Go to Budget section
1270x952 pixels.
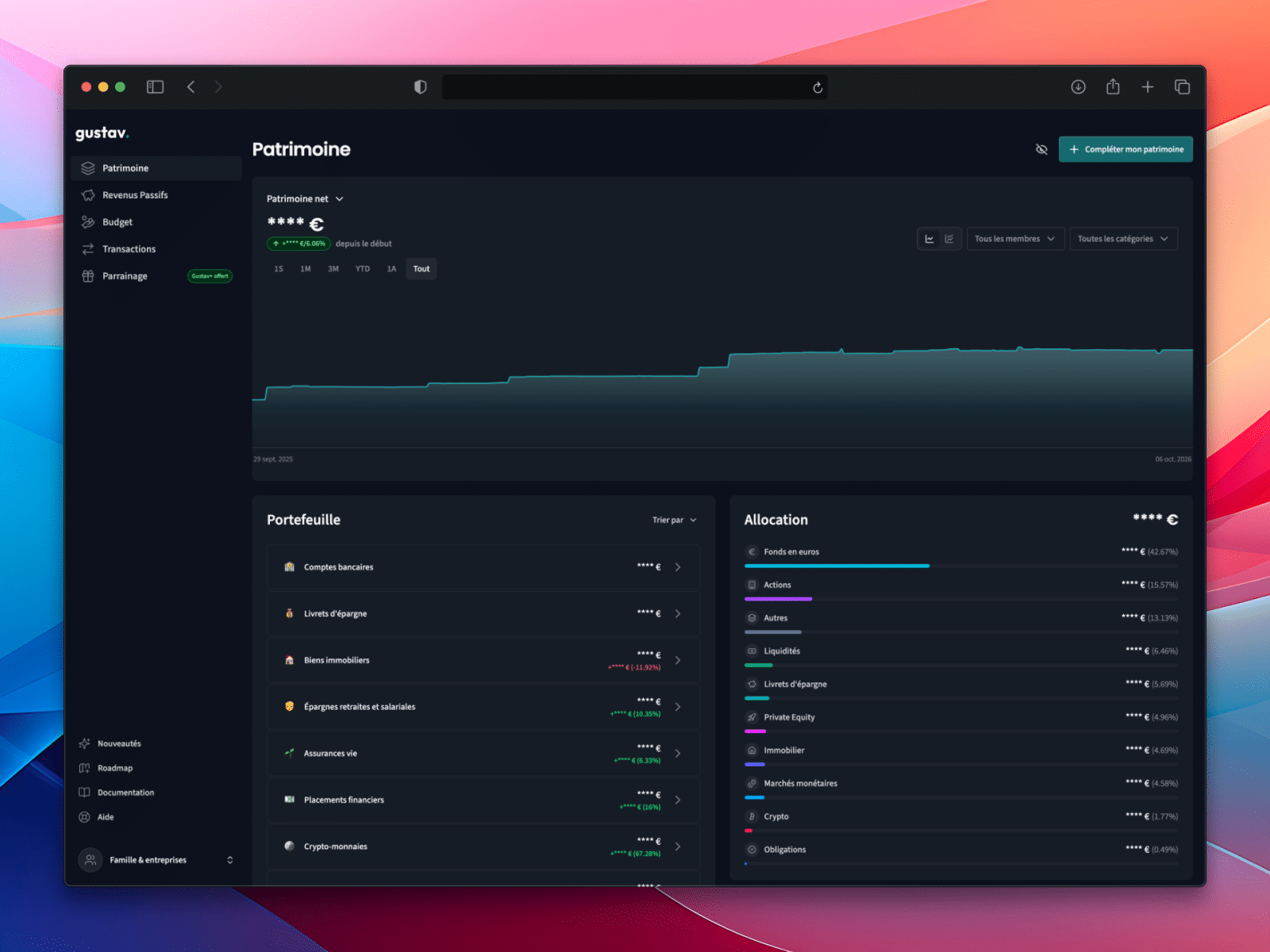[156, 222]
